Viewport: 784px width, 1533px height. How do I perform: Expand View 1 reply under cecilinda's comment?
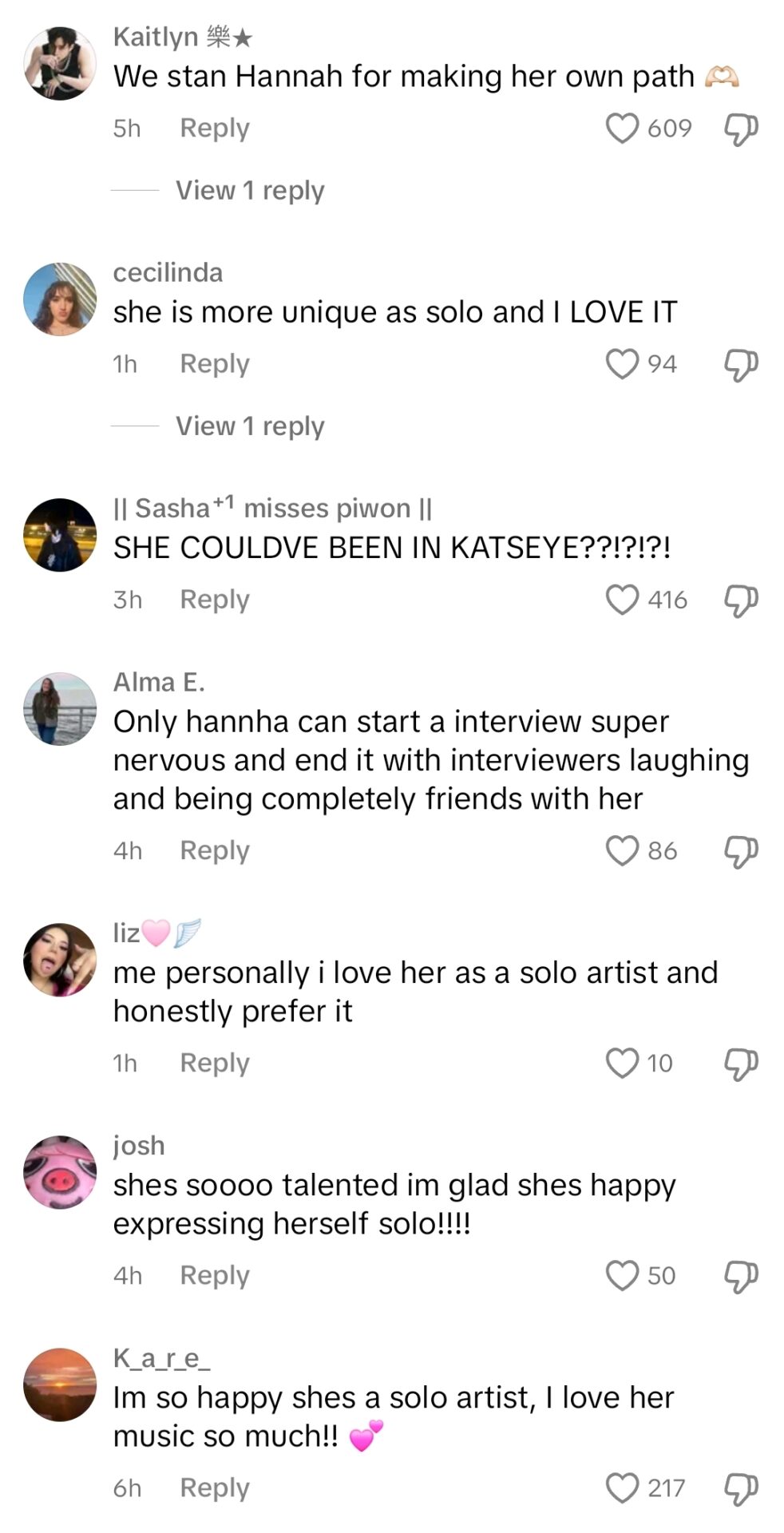[x=250, y=426]
